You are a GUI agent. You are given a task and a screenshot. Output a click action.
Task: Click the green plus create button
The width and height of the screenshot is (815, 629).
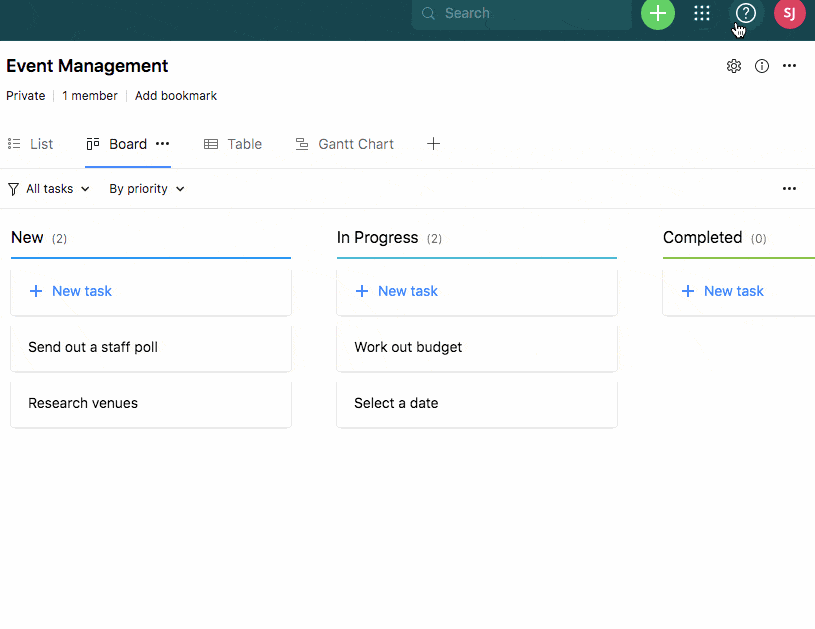(x=657, y=14)
